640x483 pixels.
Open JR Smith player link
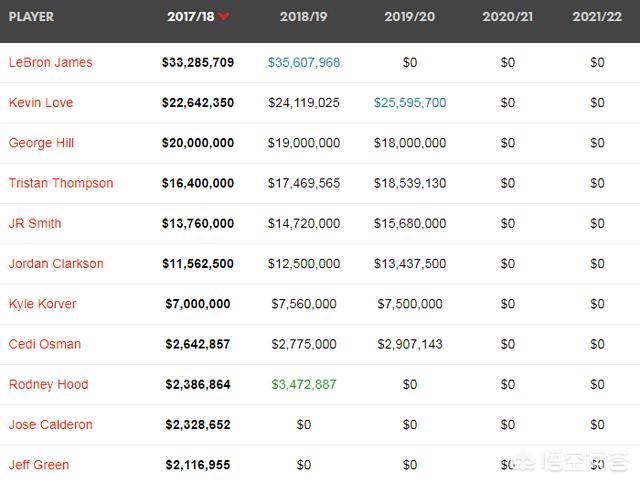[35, 224]
